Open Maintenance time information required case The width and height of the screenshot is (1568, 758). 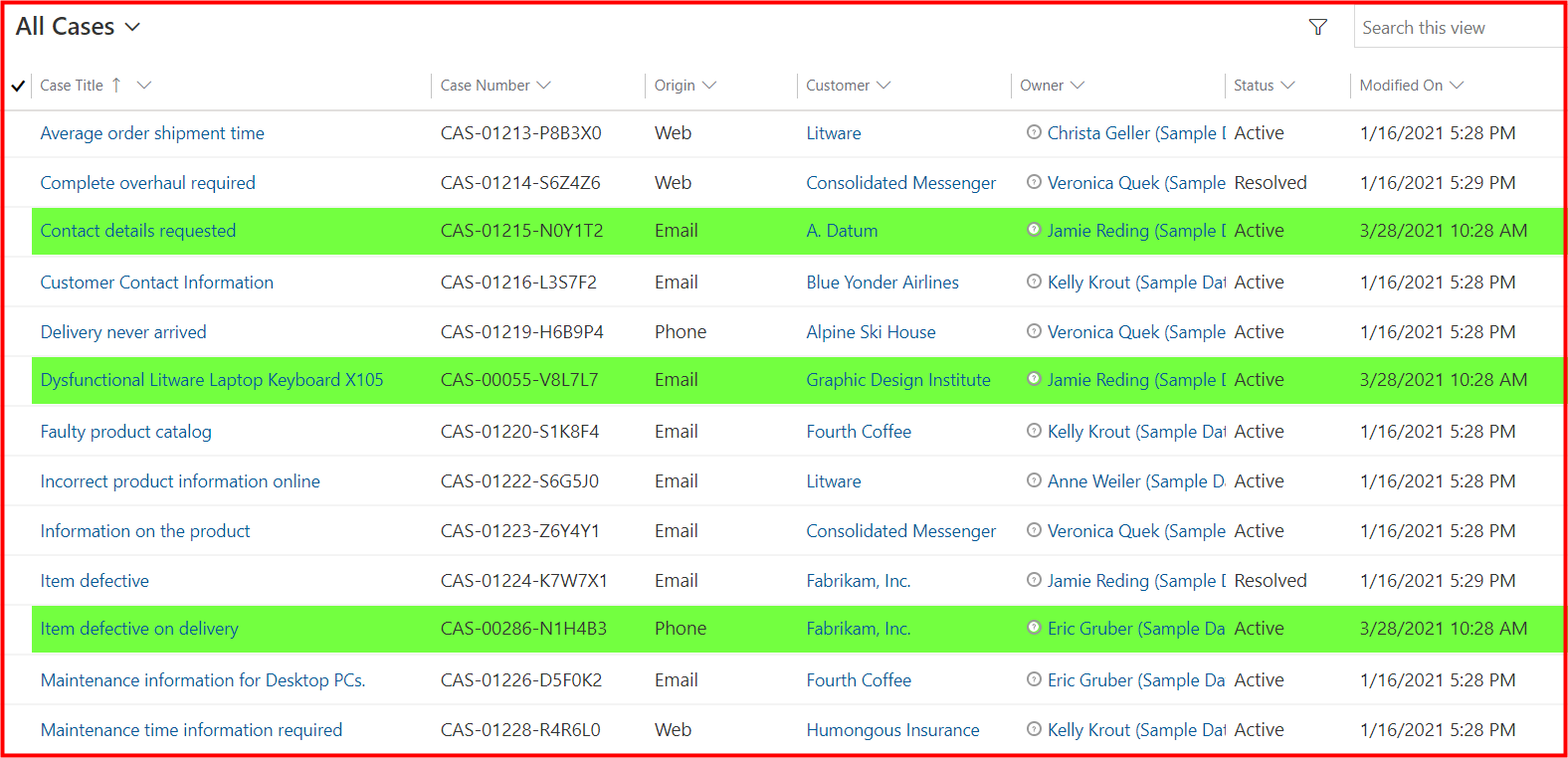point(191,730)
